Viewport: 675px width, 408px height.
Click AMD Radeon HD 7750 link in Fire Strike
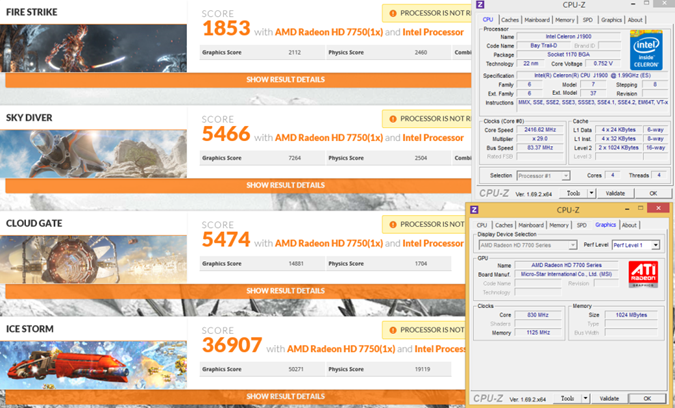pyautogui.click(x=329, y=32)
